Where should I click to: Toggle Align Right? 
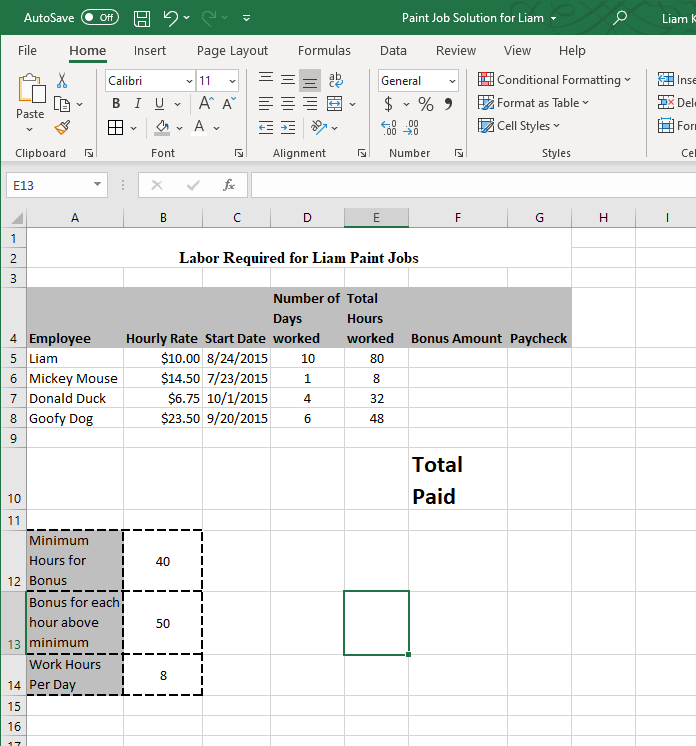[310, 103]
